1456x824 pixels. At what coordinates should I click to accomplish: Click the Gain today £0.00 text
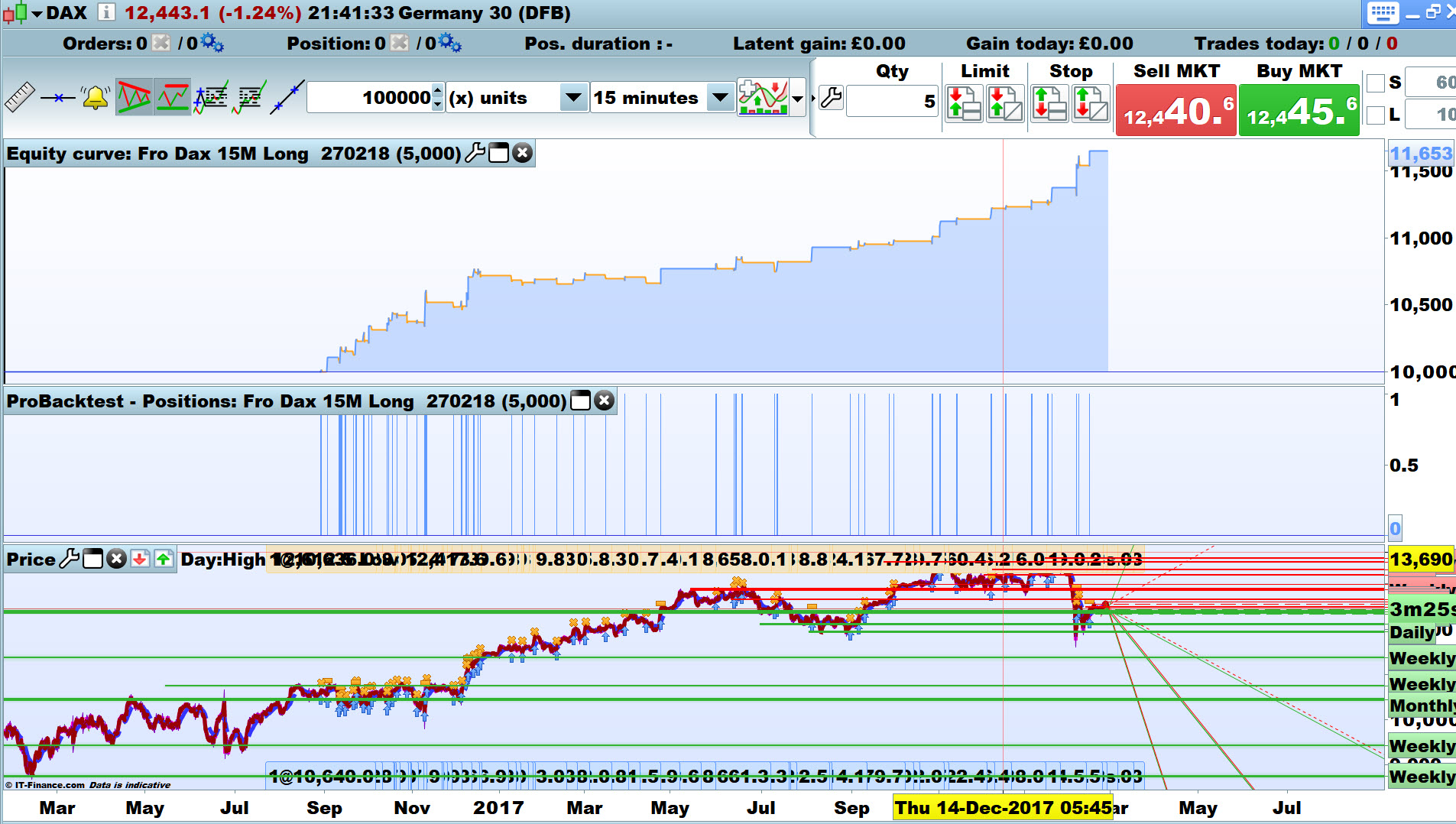[1049, 44]
